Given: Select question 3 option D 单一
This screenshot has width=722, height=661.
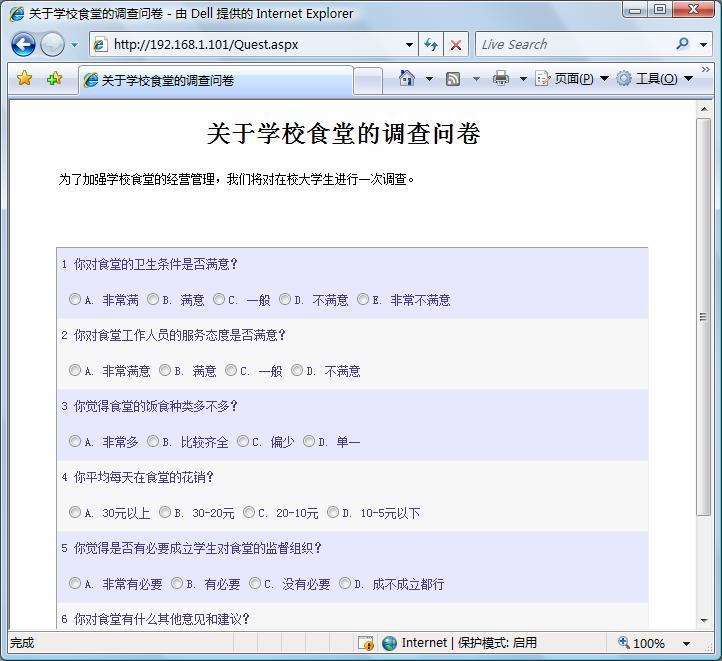Looking at the screenshot, I should coord(309,441).
